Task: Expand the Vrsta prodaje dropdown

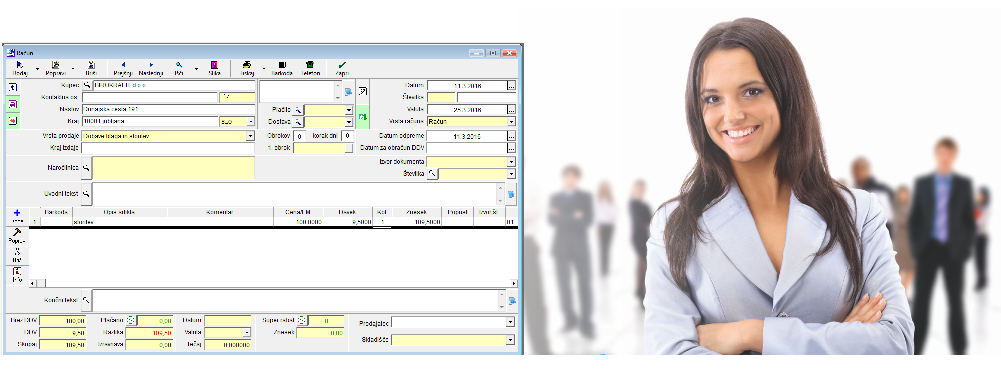Action: click(x=250, y=136)
